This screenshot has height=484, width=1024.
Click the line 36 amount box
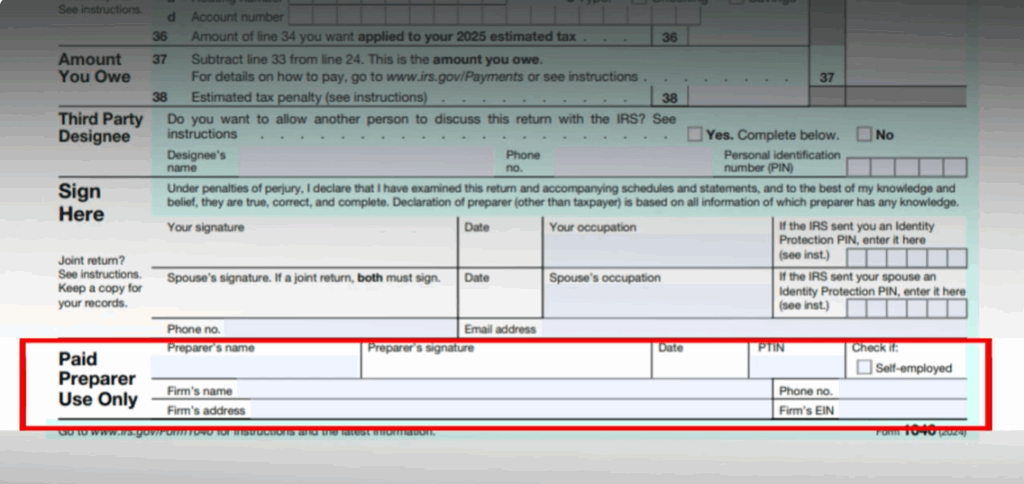[x=748, y=37]
